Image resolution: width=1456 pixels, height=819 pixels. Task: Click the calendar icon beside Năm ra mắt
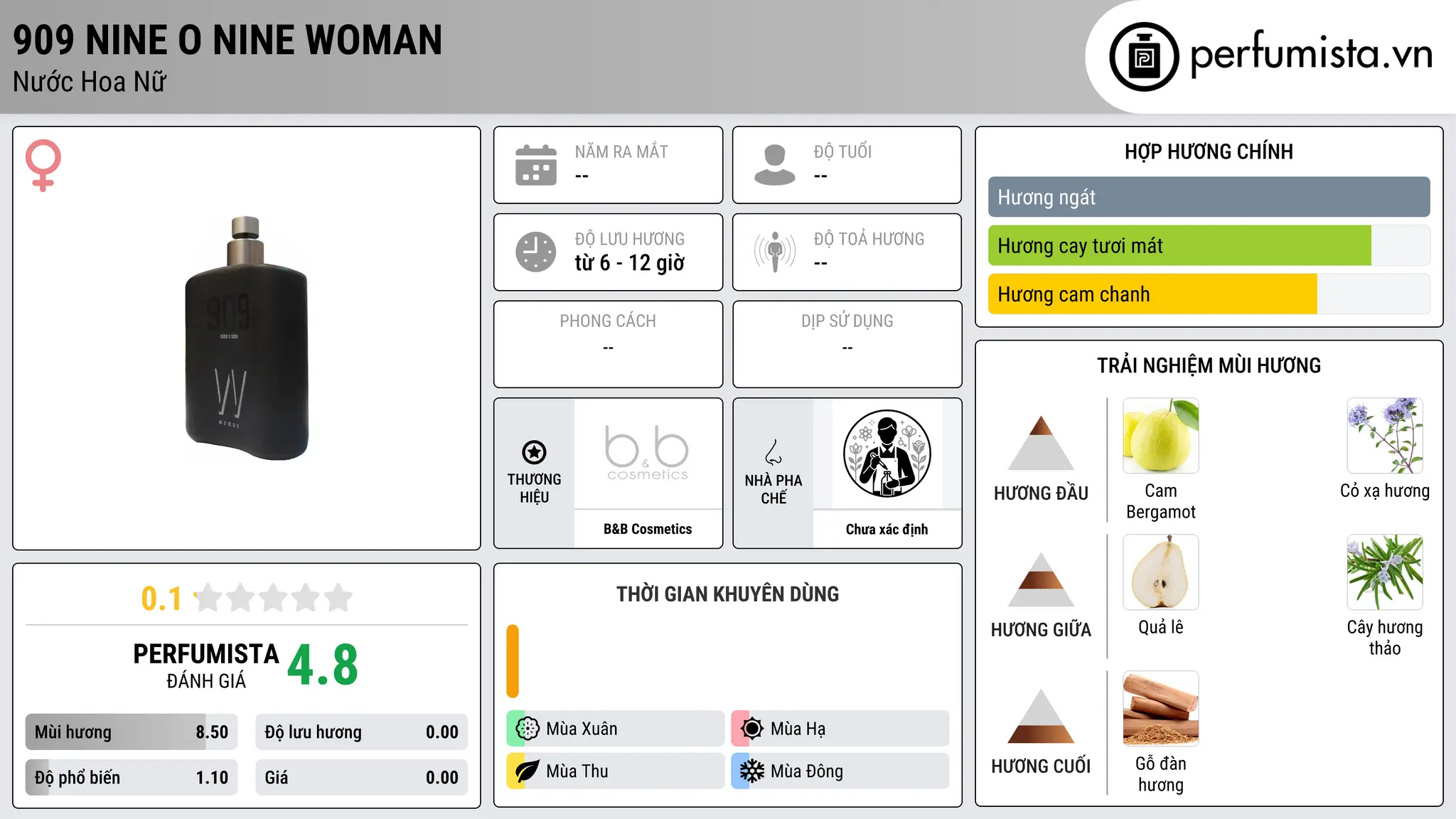[x=536, y=165]
